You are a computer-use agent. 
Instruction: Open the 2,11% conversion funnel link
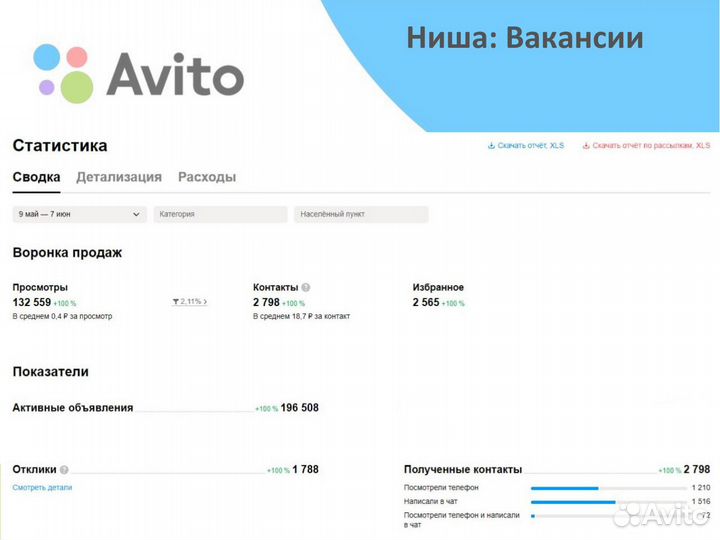(190, 302)
